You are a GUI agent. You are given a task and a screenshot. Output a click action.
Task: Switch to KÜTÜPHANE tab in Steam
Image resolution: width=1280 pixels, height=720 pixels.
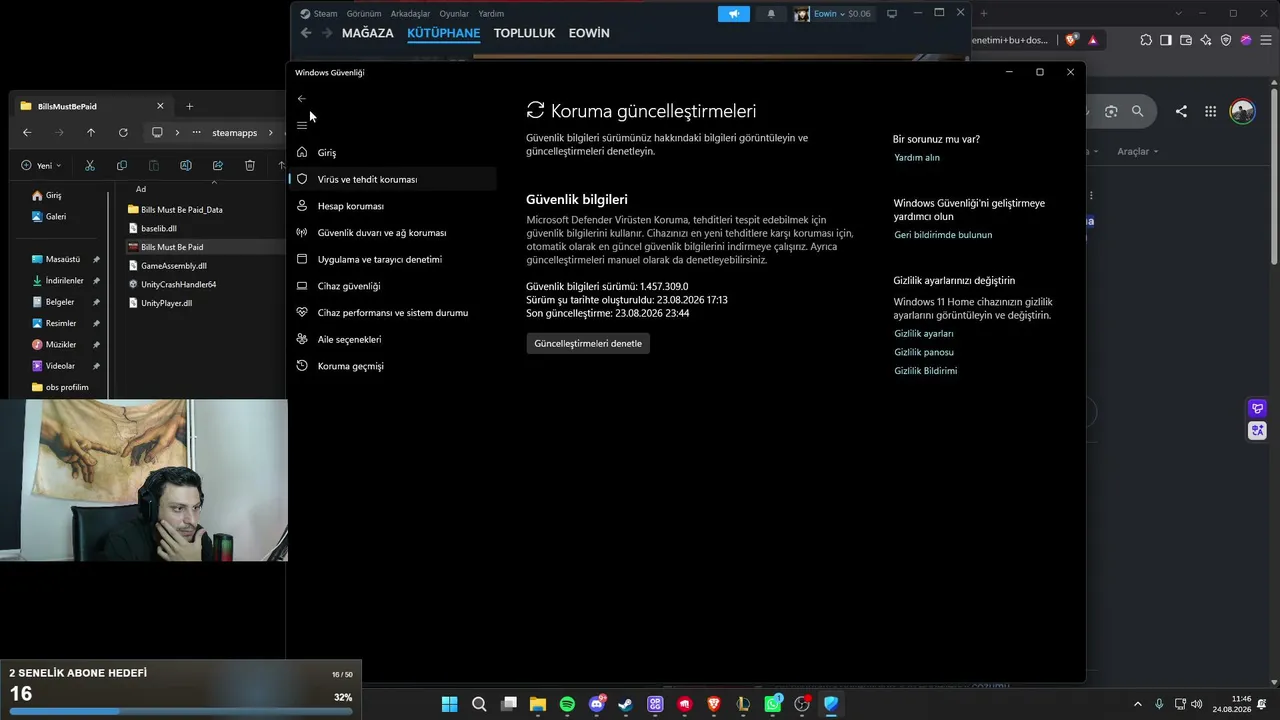pyautogui.click(x=444, y=33)
